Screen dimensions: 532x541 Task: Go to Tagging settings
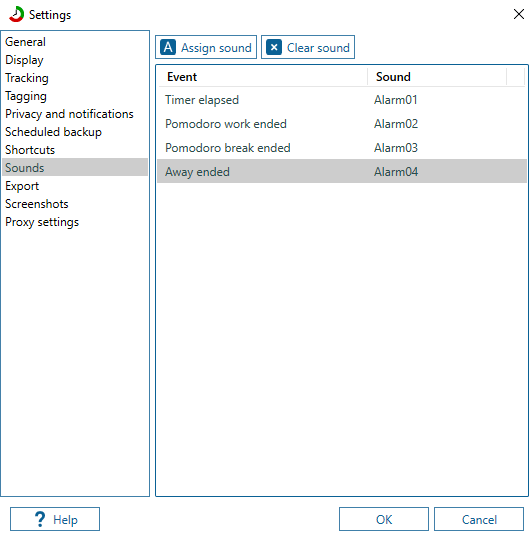tap(26, 96)
